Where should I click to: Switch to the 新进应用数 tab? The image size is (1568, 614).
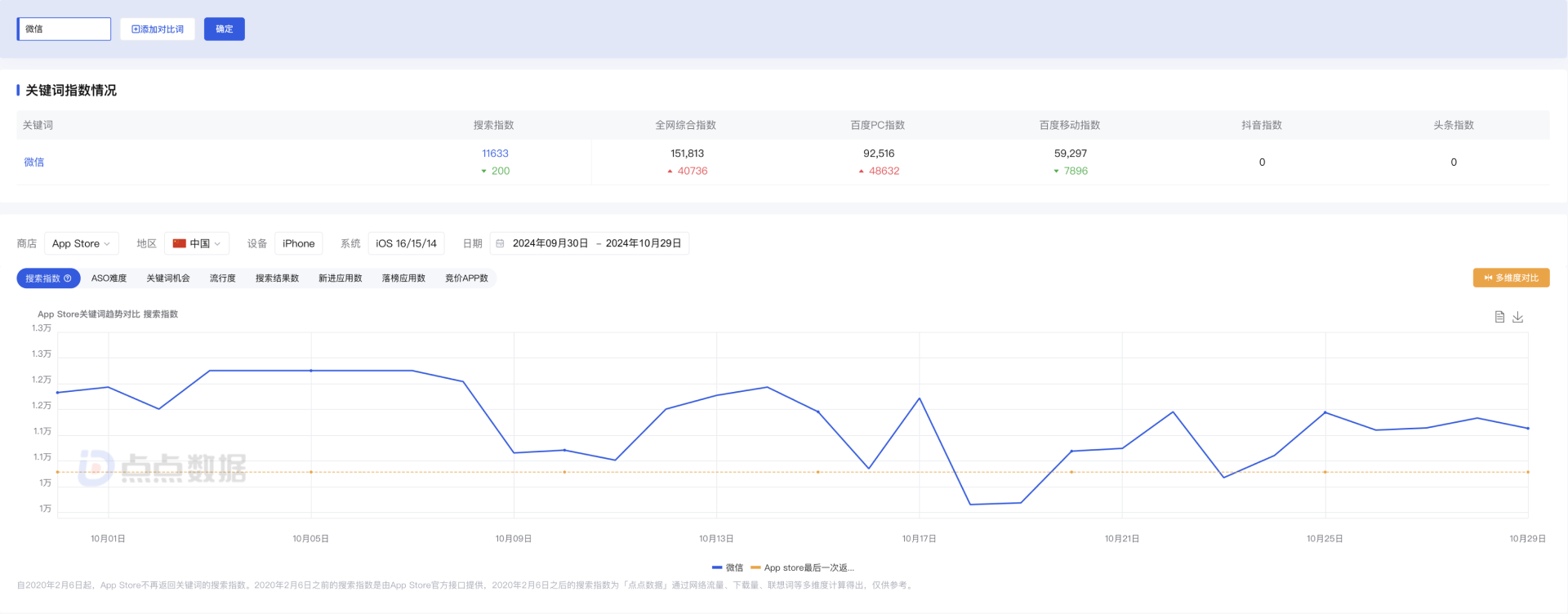tap(341, 278)
